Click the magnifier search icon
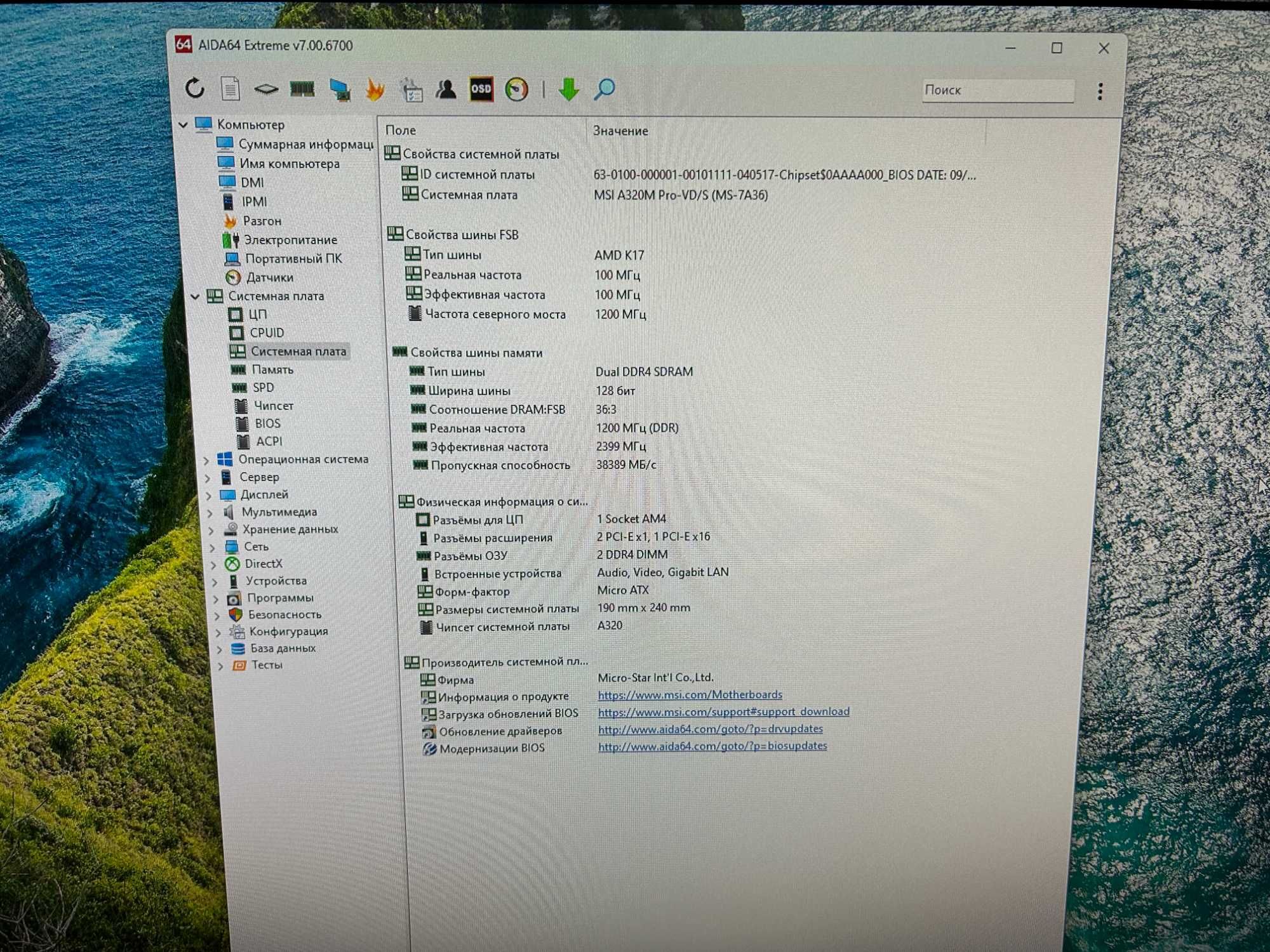 605,89
